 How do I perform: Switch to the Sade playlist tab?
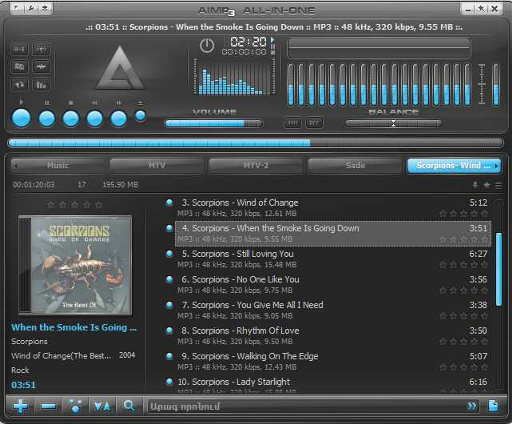pos(355,165)
